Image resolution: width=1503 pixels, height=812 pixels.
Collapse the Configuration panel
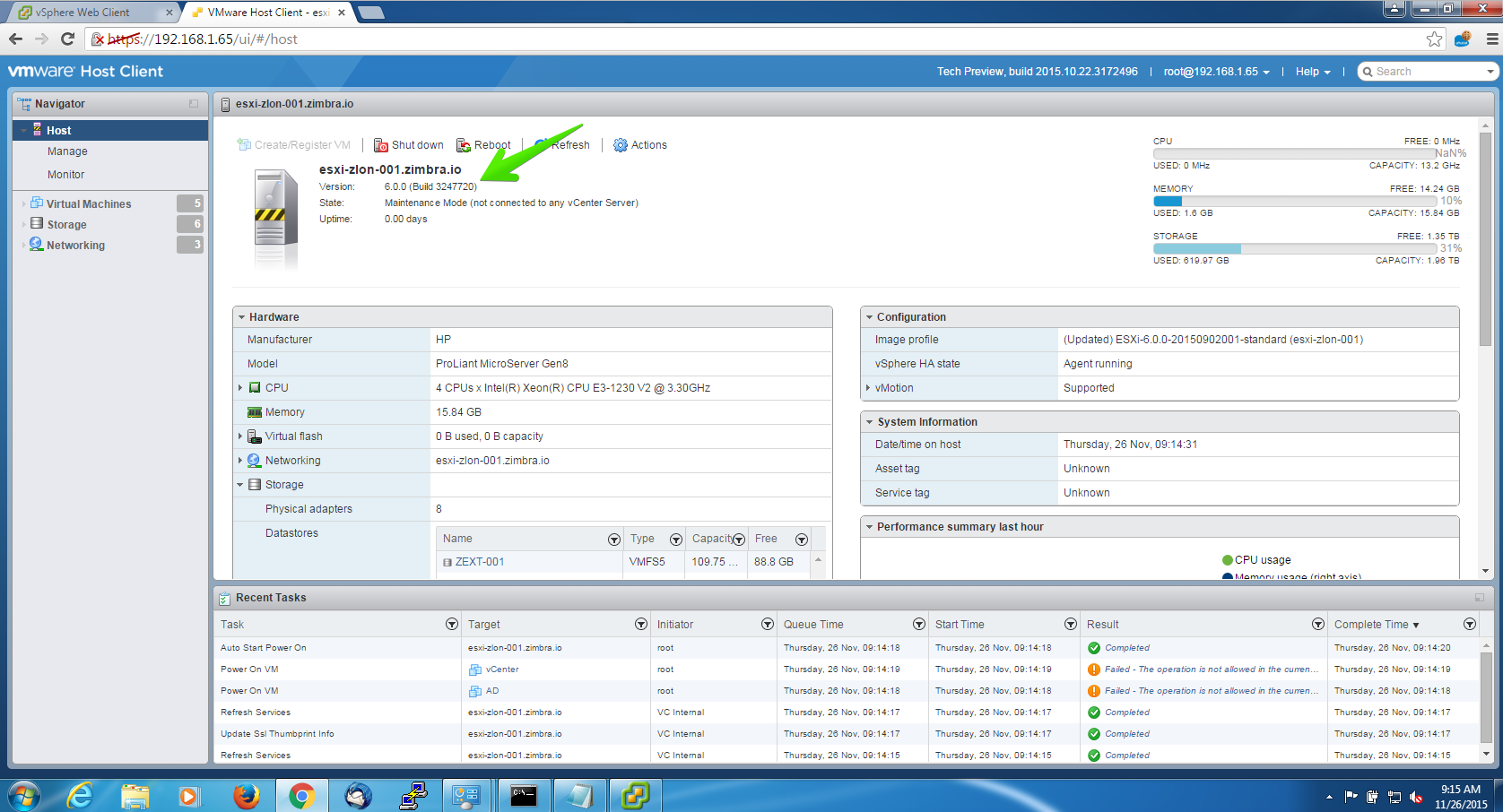[x=869, y=317]
